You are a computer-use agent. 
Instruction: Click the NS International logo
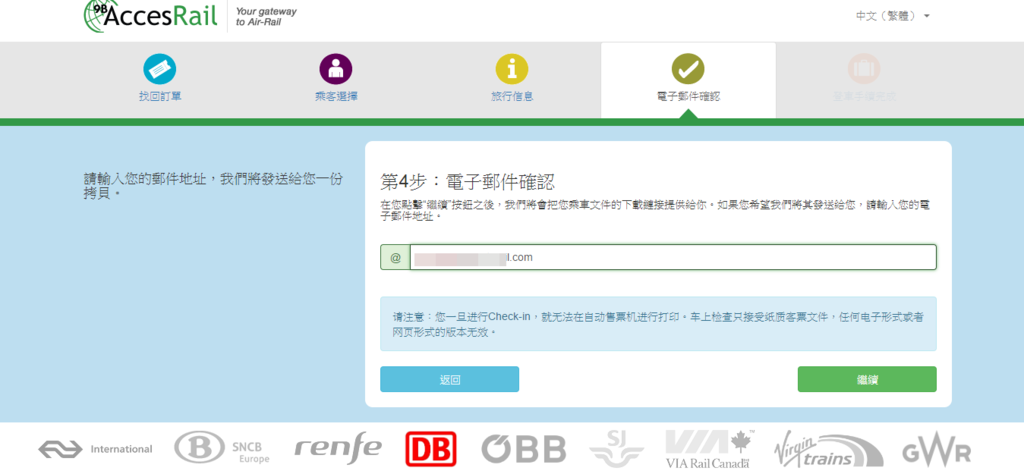95,449
